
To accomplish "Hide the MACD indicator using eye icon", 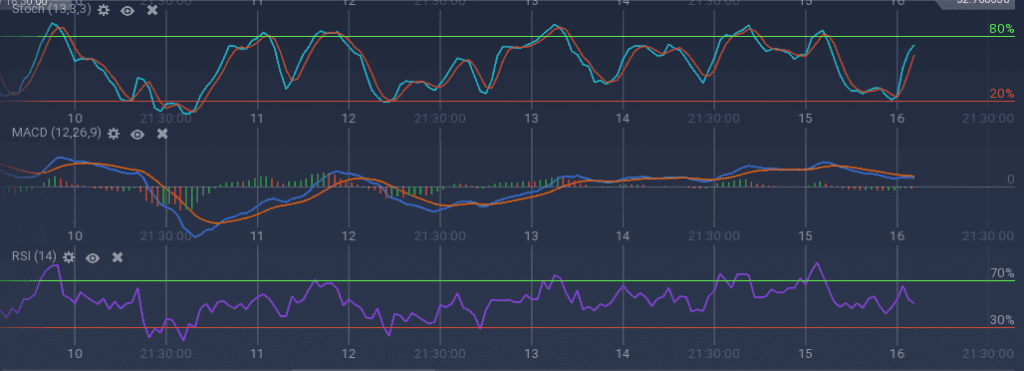I will pyautogui.click(x=137, y=135).
